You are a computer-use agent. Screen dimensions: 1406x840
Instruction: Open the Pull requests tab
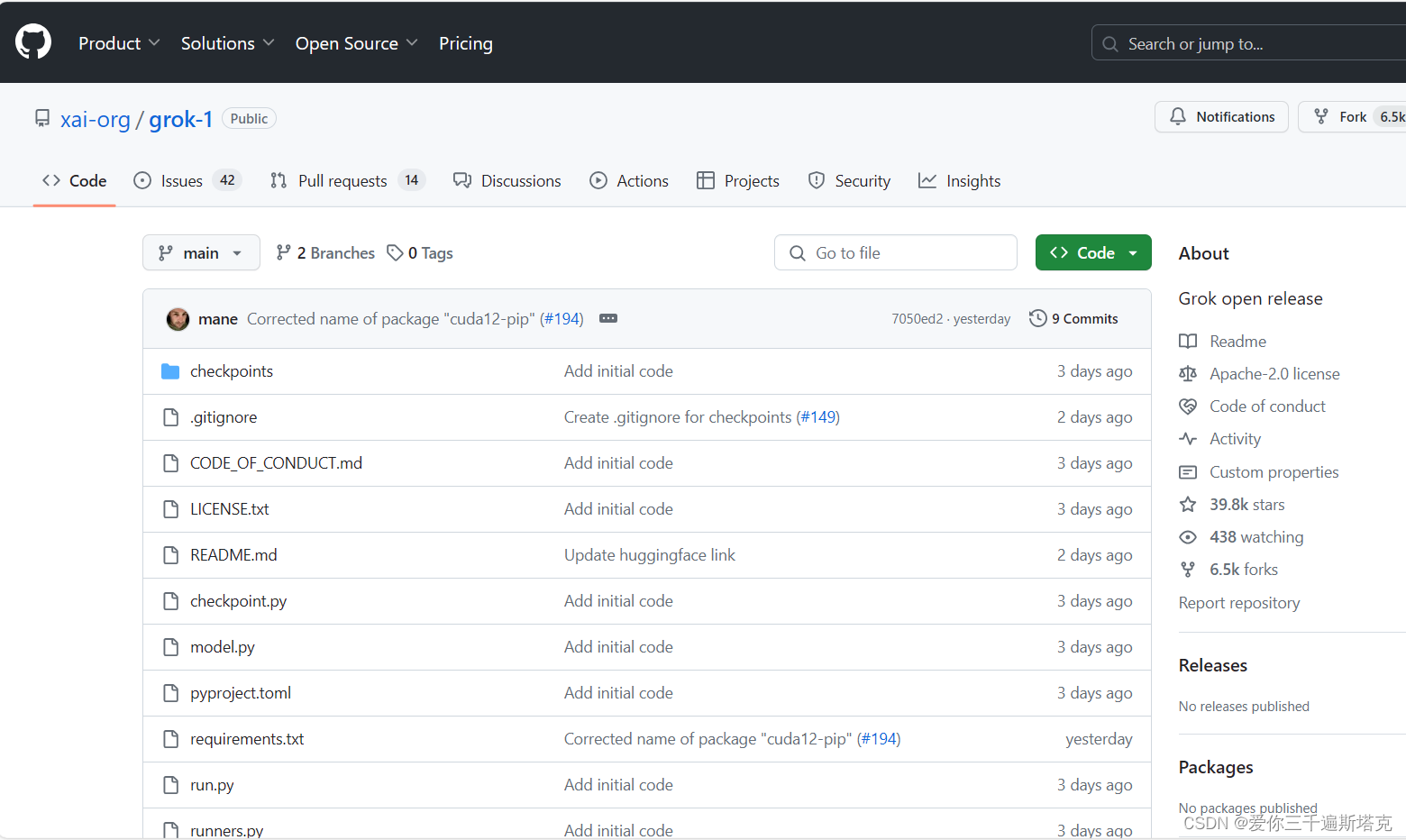[x=348, y=181]
